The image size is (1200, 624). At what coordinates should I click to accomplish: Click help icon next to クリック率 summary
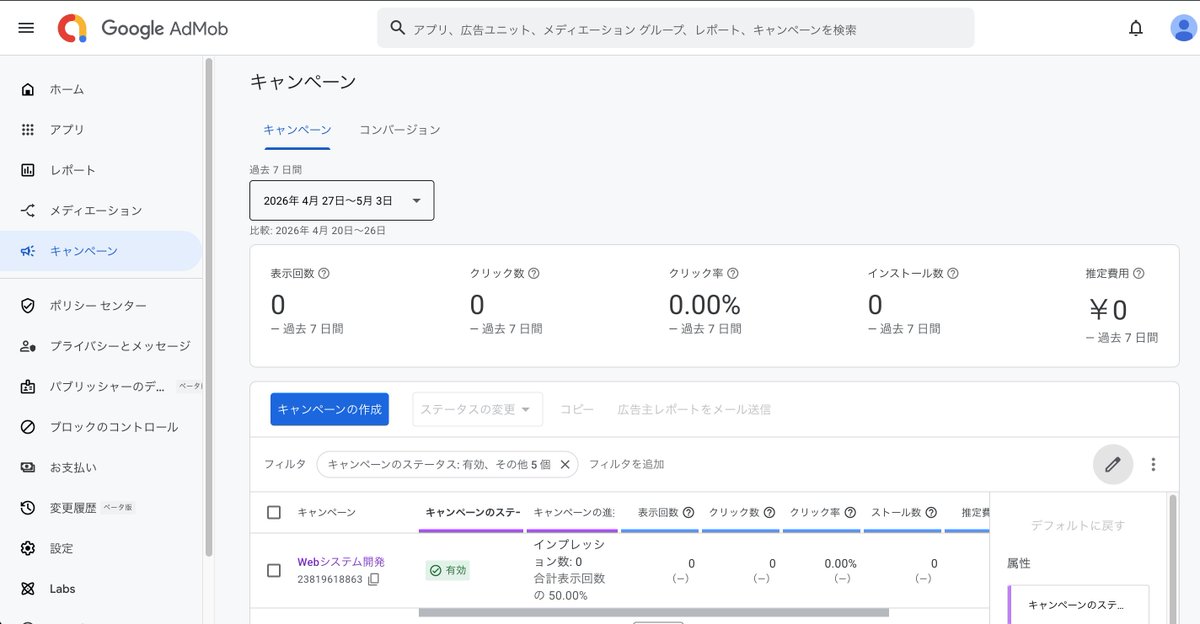[x=733, y=273]
